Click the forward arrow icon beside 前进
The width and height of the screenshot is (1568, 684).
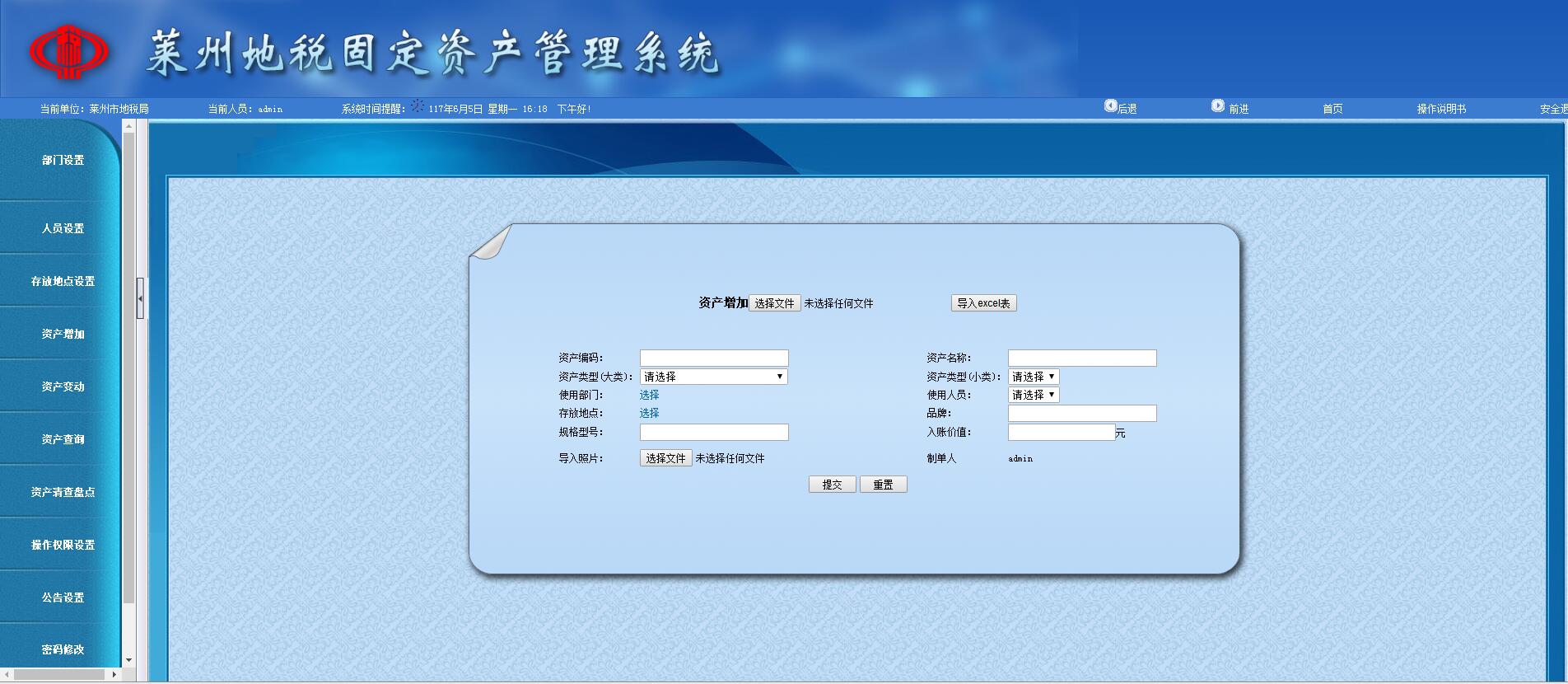1217,106
